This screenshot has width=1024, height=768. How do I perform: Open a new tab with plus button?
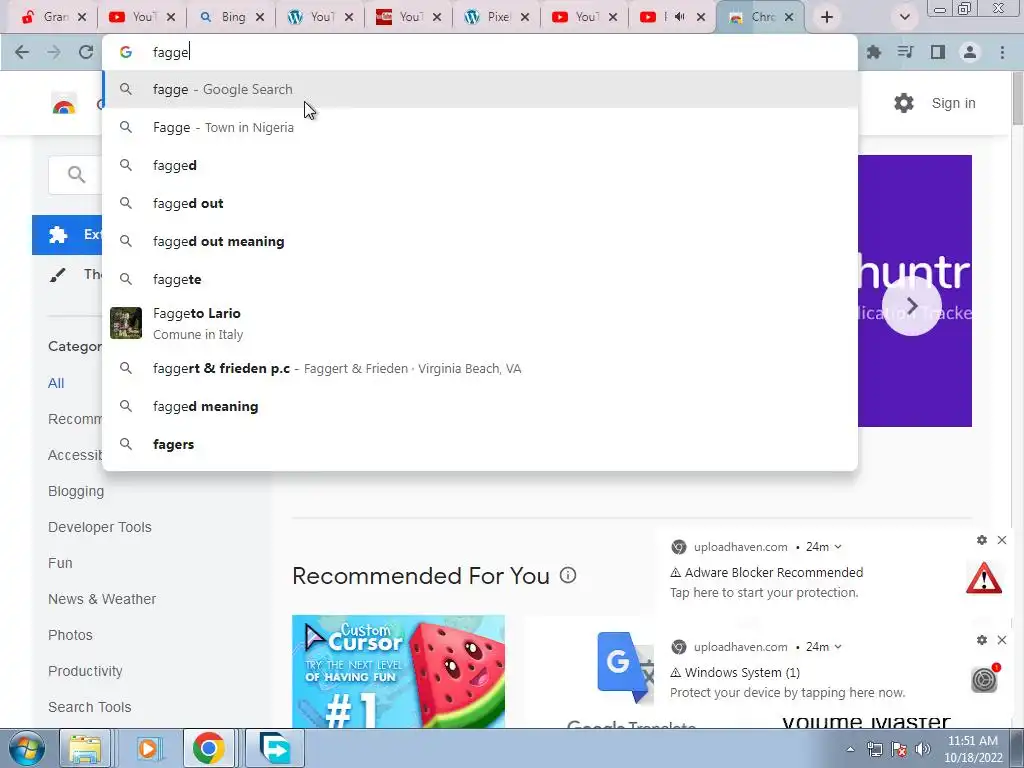pos(827,17)
